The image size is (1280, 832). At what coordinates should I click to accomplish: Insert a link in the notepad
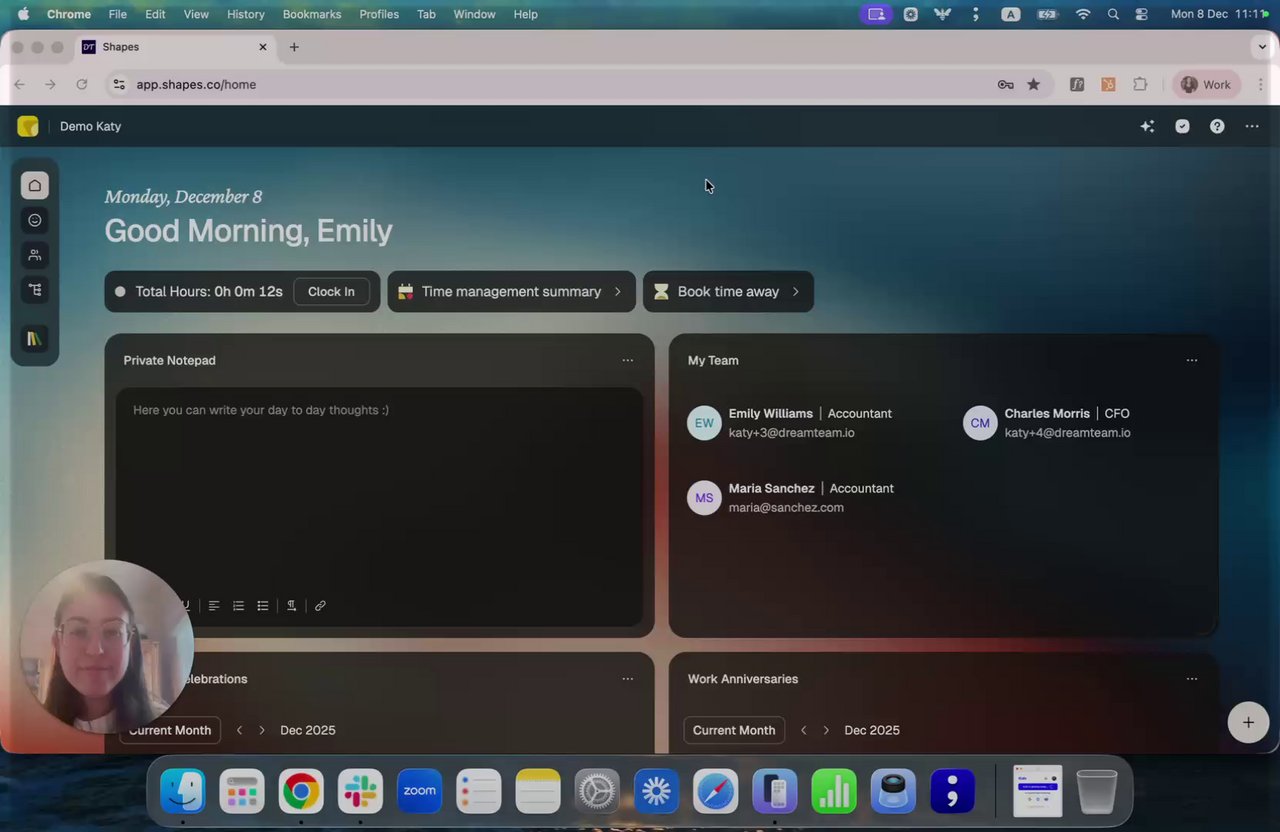(320, 606)
